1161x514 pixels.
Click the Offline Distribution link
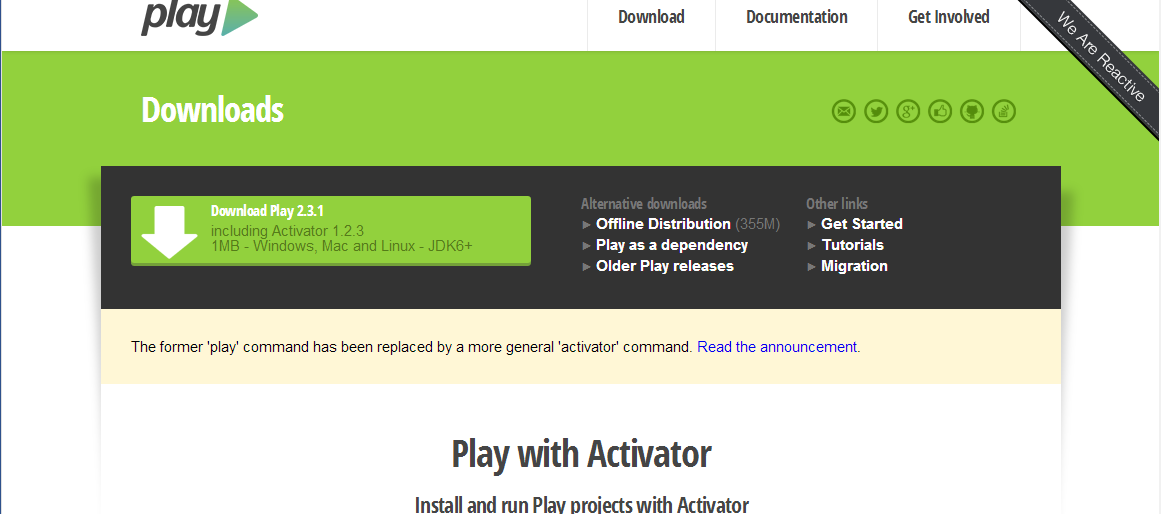(663, 224)
